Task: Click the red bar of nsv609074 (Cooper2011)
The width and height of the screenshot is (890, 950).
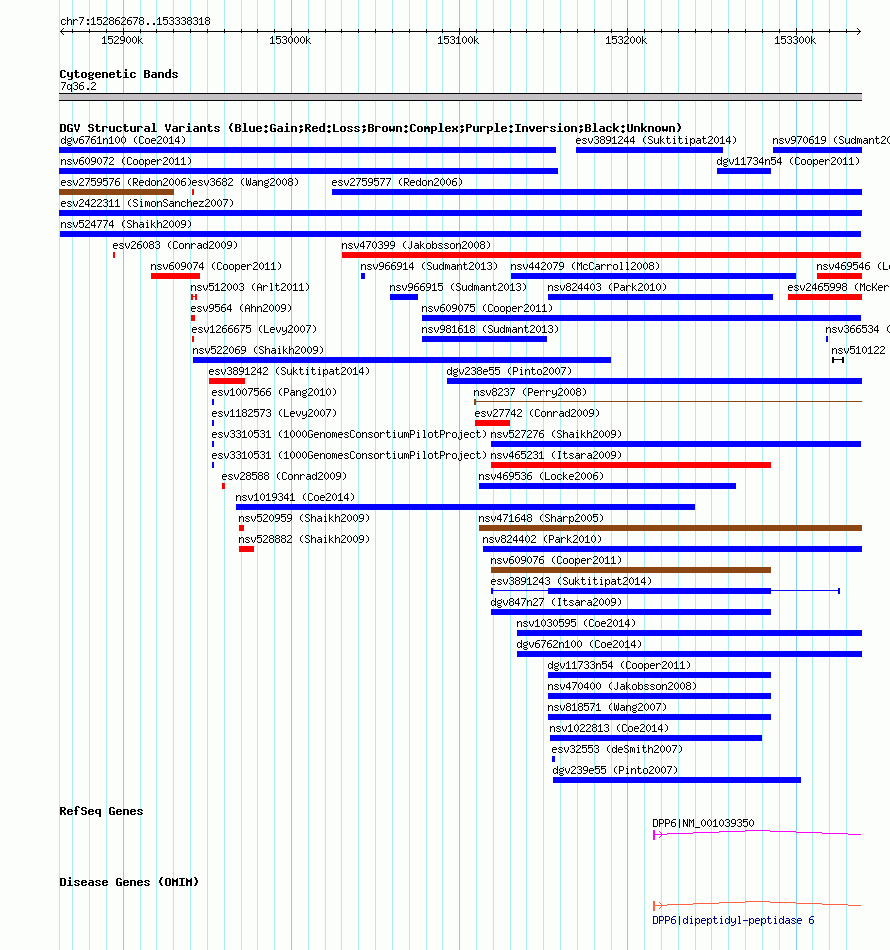Action: click(175, 276)
